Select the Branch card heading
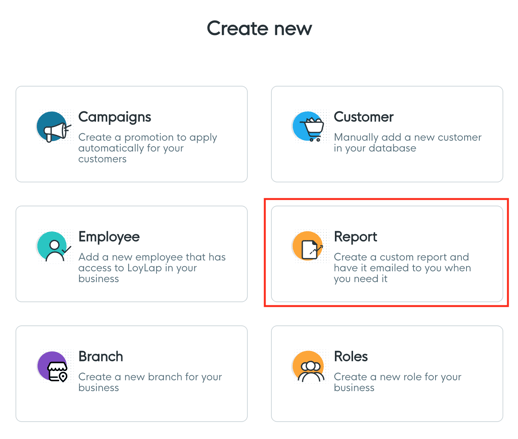Image resolution: width=518 pixels, height=439 pixels. point(101,356)
